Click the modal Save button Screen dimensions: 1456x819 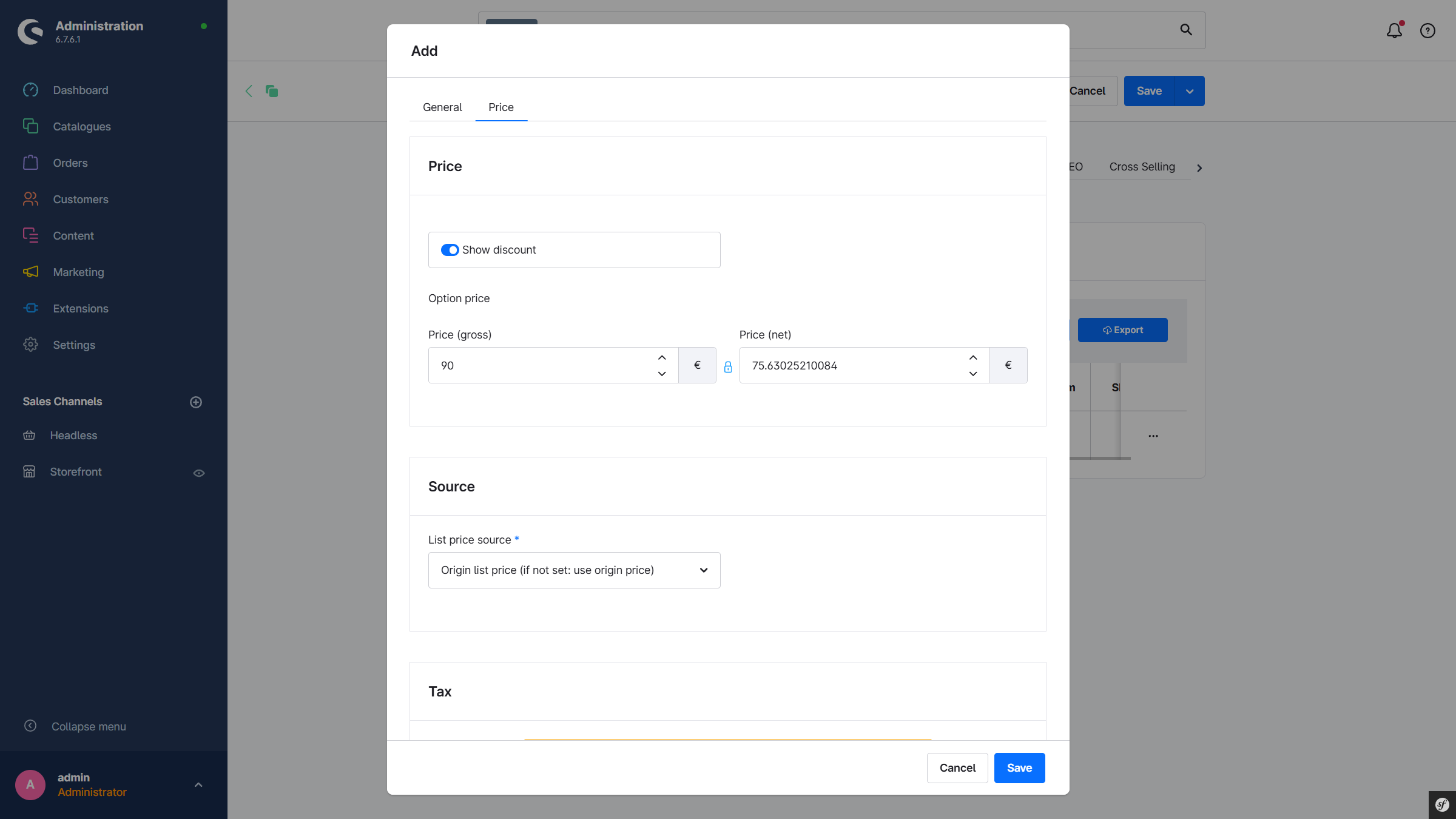click(x=1019, y=767)
